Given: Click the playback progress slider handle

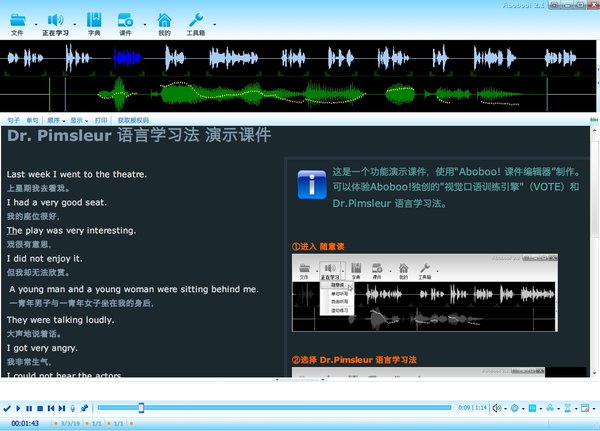Looking at the screenshot, I should (141, 408).
